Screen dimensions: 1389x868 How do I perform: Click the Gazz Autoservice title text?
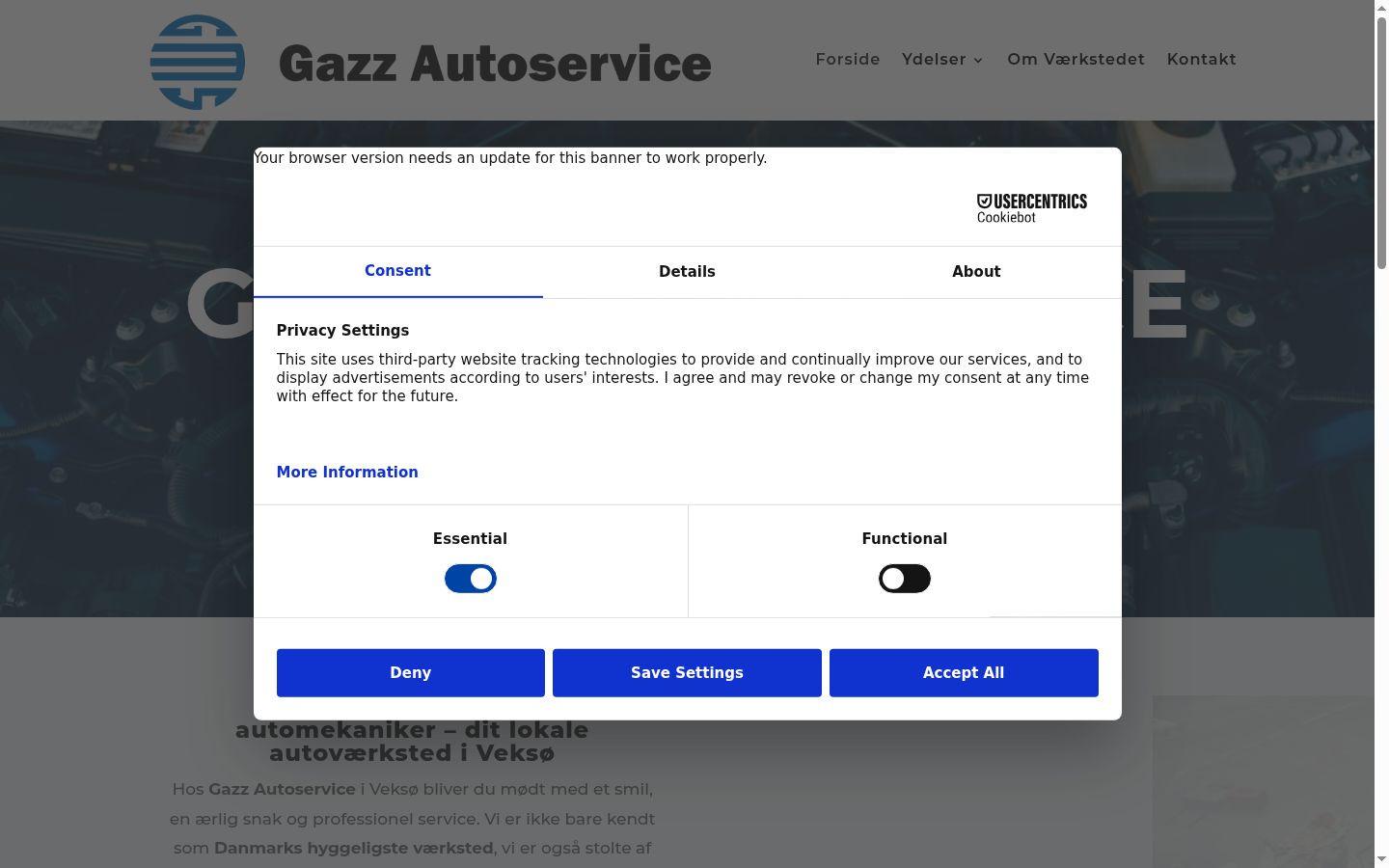[495, 64]
